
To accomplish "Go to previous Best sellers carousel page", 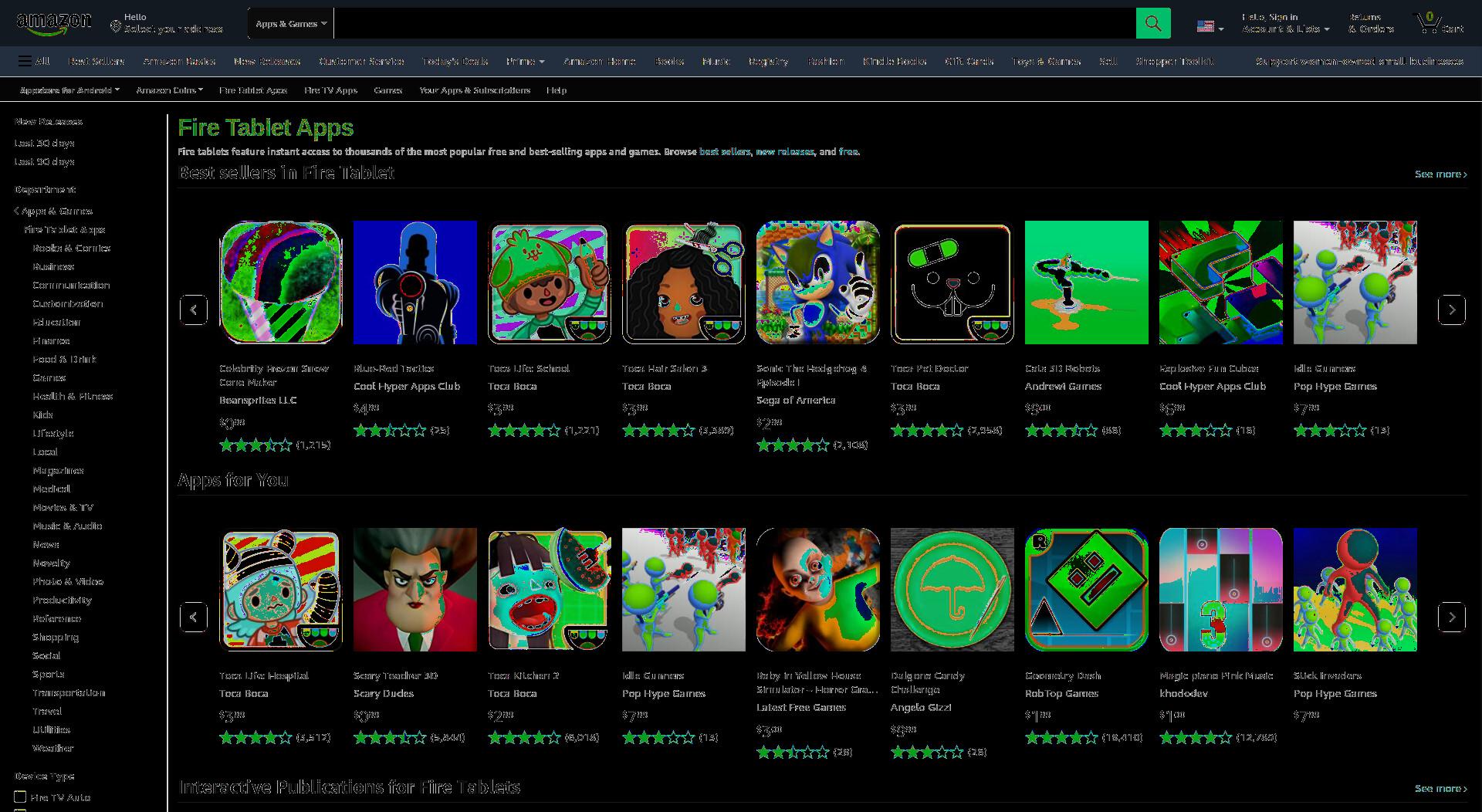I will click(193, 310).
